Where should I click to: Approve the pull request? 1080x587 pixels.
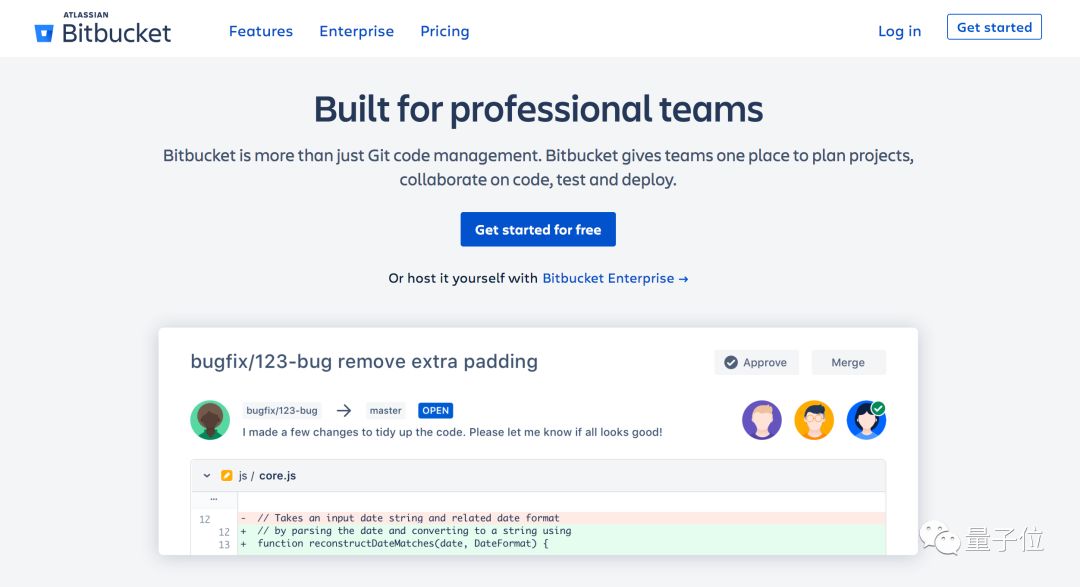point(756,362)
